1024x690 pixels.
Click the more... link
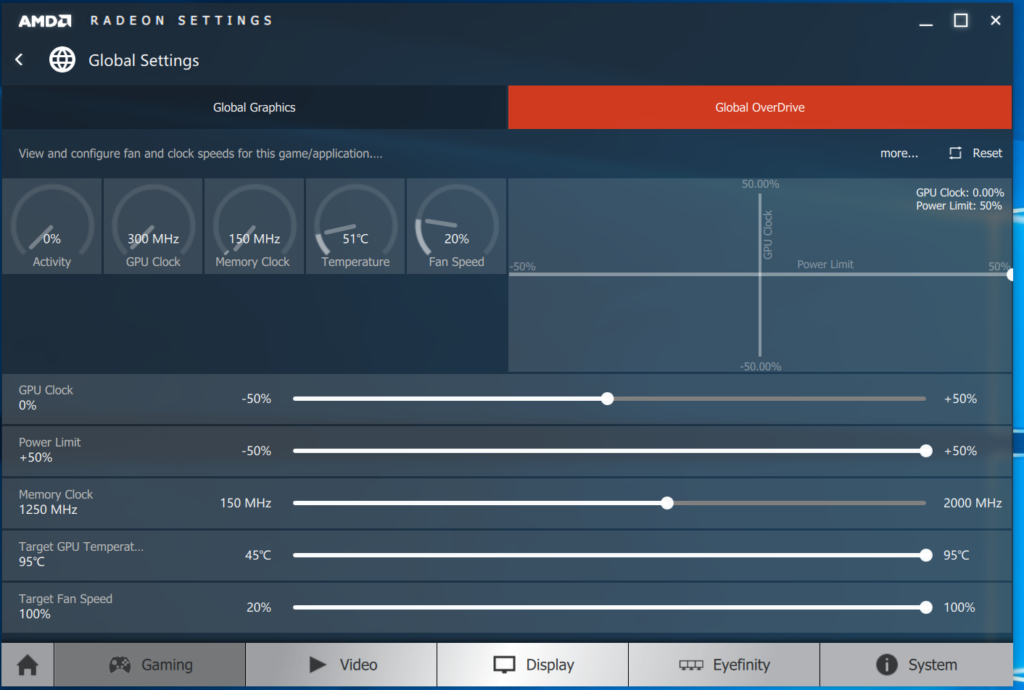coord(899,153)
